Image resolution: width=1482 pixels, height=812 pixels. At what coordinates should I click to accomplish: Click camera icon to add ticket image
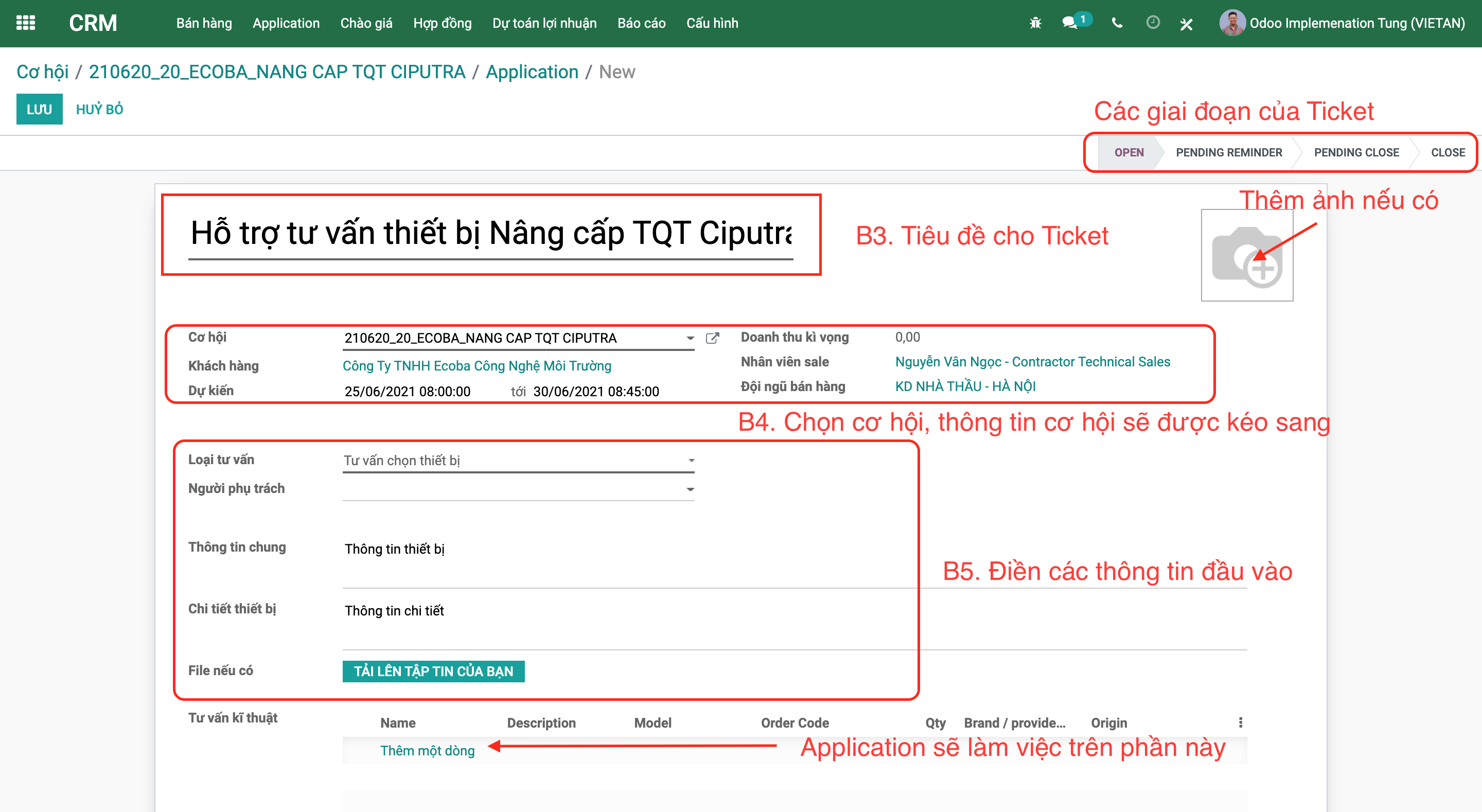coord(1247,255)
